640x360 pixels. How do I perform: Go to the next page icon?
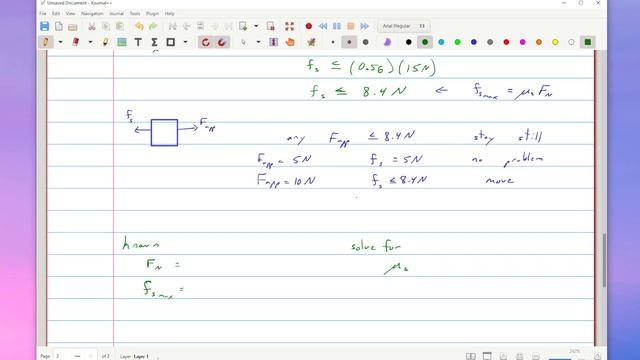215,26
